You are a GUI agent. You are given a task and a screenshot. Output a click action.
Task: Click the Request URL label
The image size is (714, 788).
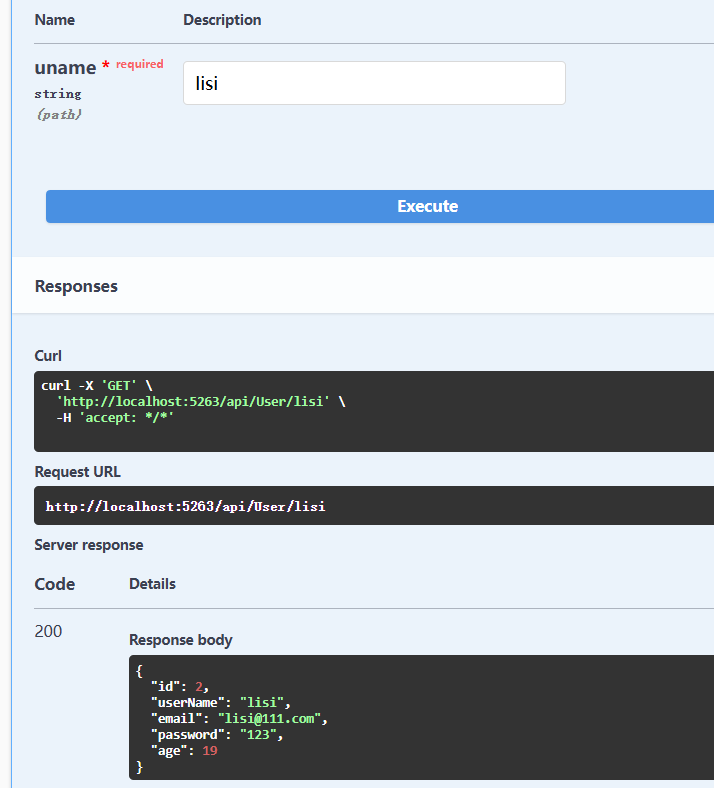coord(77,472)
